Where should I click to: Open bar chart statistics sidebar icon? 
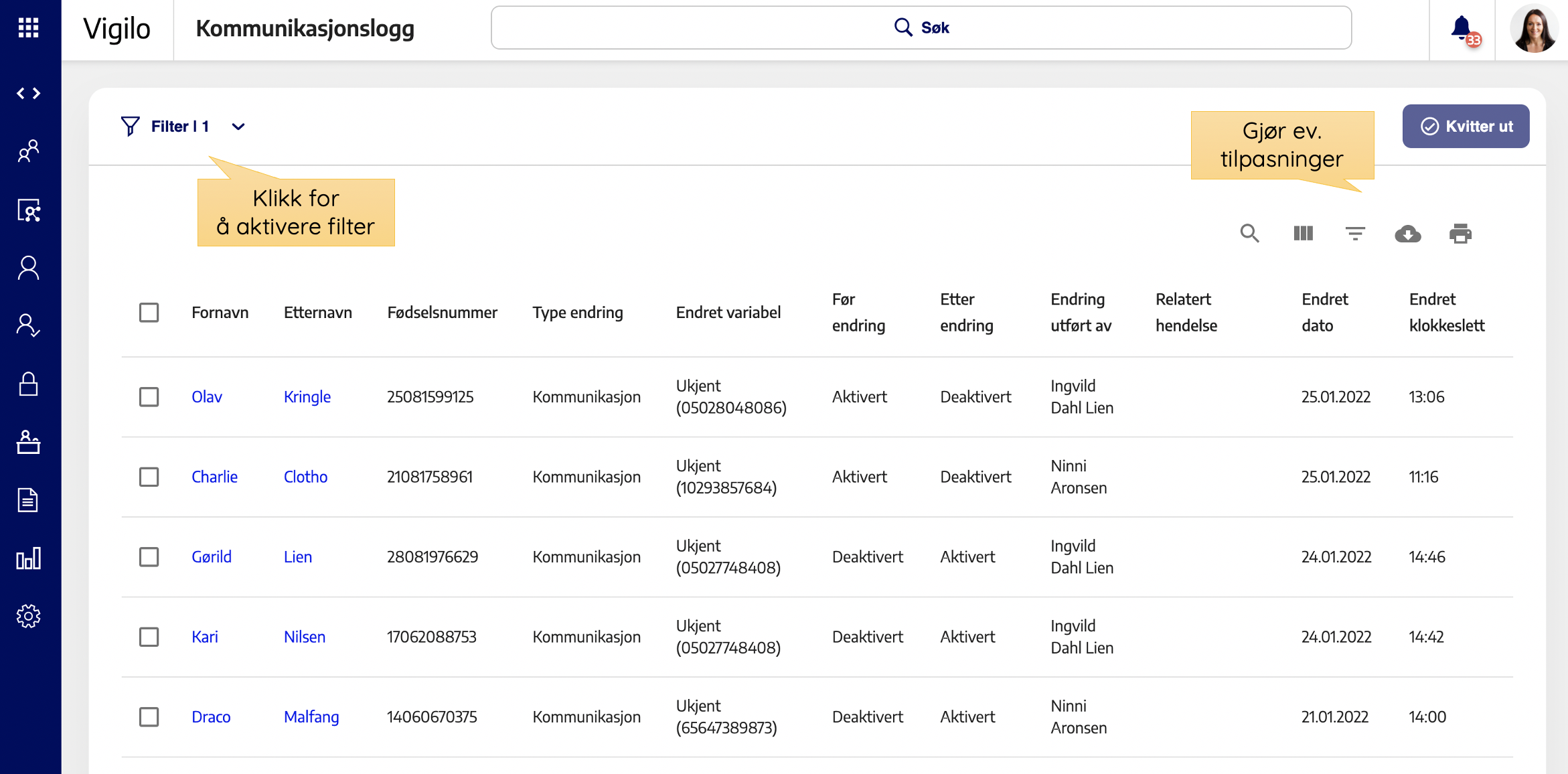coord(28,558)
